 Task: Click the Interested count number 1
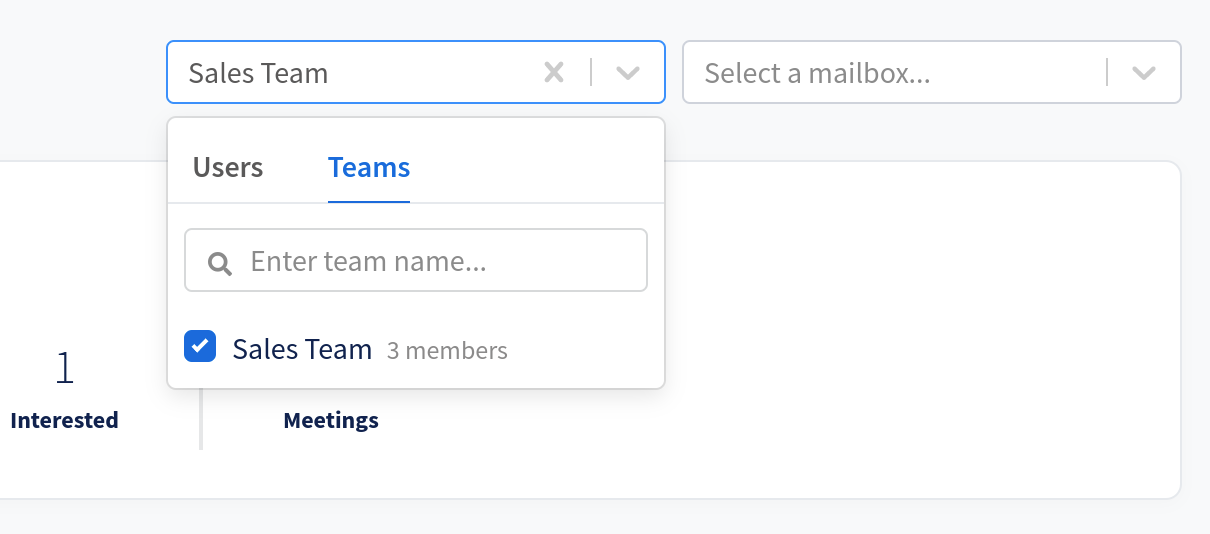pyautogui.click(x=65, y=369)
